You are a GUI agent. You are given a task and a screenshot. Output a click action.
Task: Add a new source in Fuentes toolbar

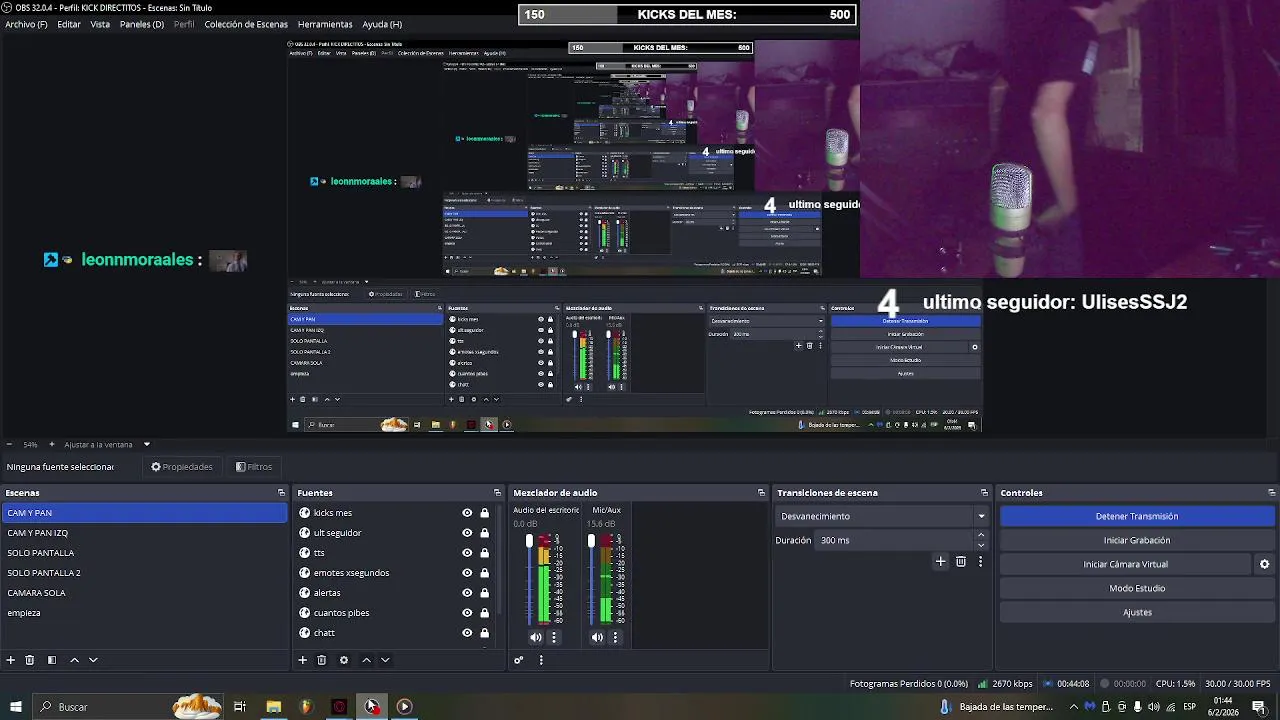302,660
